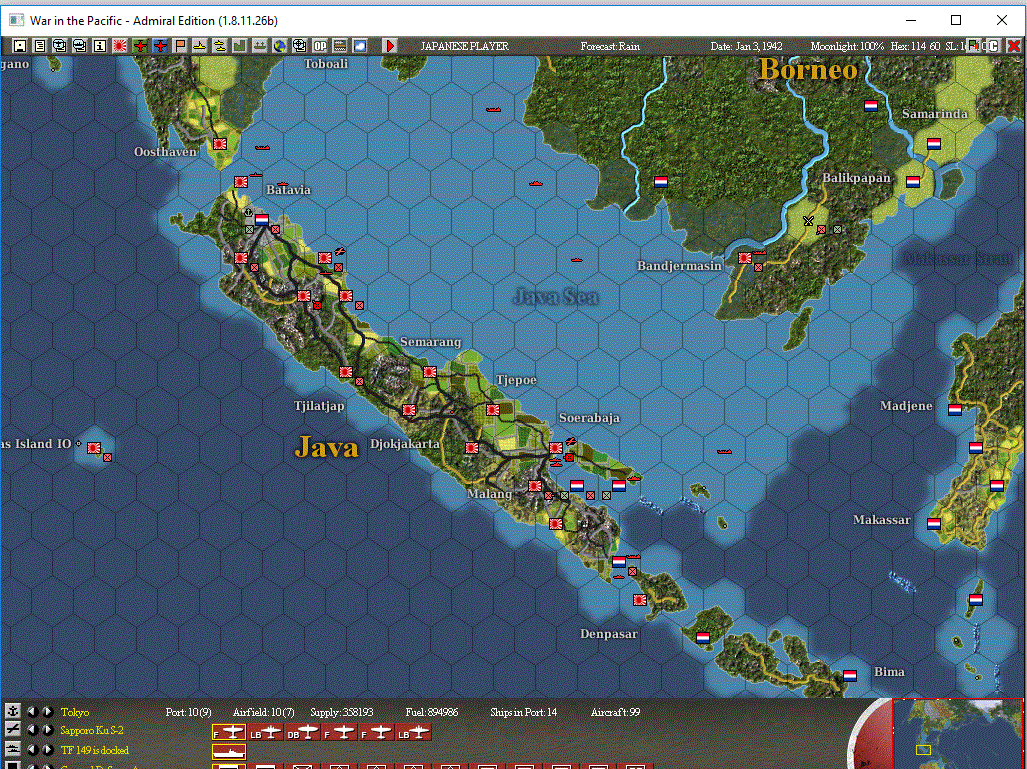Click the red X exit game icon

[1013, 46]
